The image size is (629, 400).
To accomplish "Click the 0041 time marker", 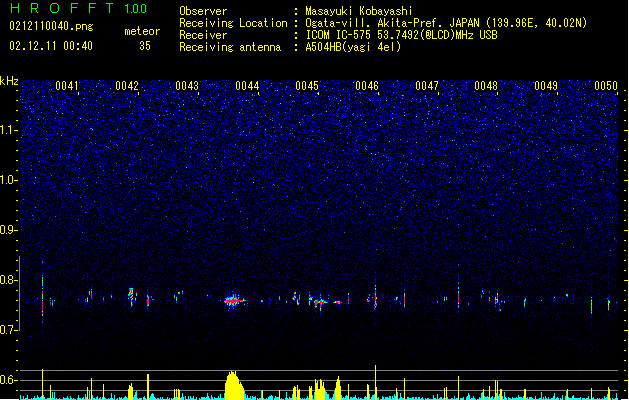I will point(67,86).
